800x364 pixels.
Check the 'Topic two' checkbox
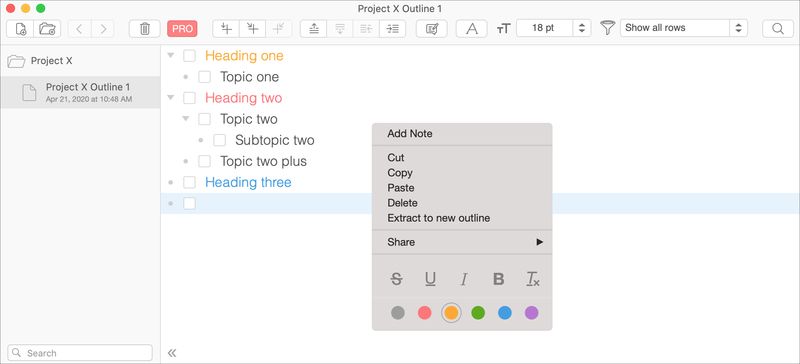pyautogui.click(x=205, y=119)
